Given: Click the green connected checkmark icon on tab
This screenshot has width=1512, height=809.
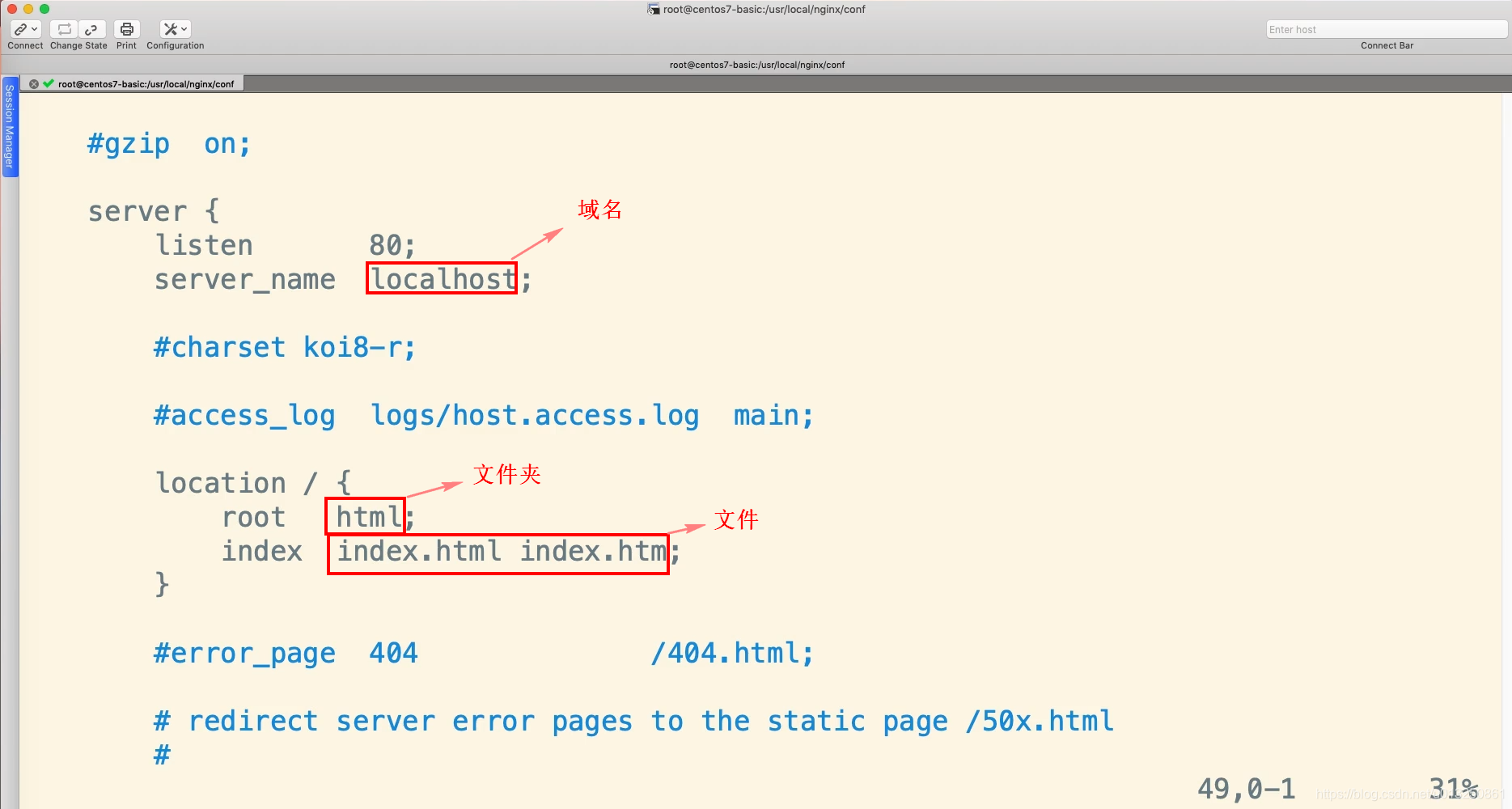Looking at the screenshot, I should (49, 83).
